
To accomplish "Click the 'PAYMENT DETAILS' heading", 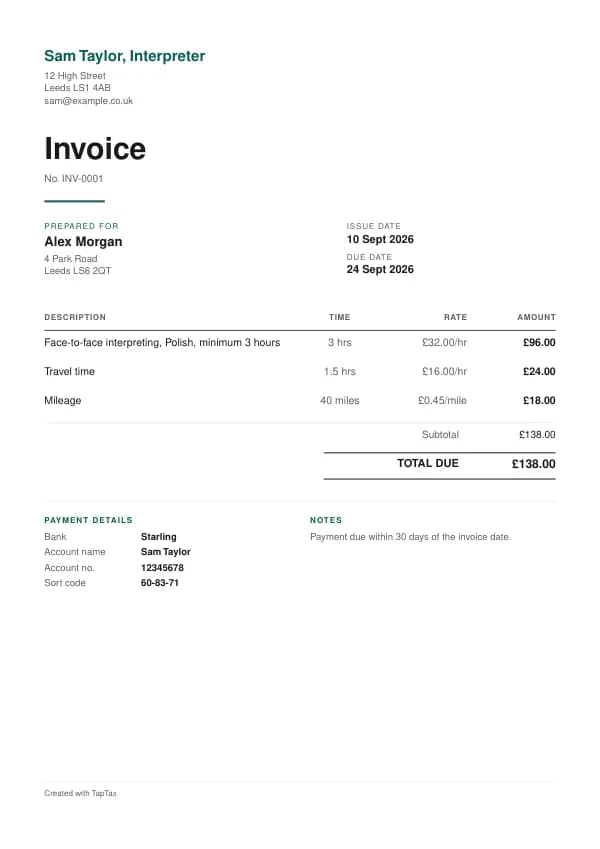I will point(88,520).
